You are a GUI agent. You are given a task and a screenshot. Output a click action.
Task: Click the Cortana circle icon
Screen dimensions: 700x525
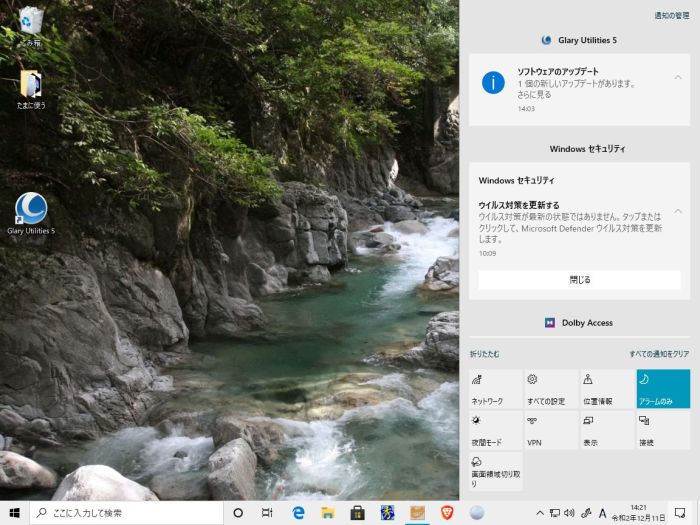pyautogui.click(x=238, y=512)
